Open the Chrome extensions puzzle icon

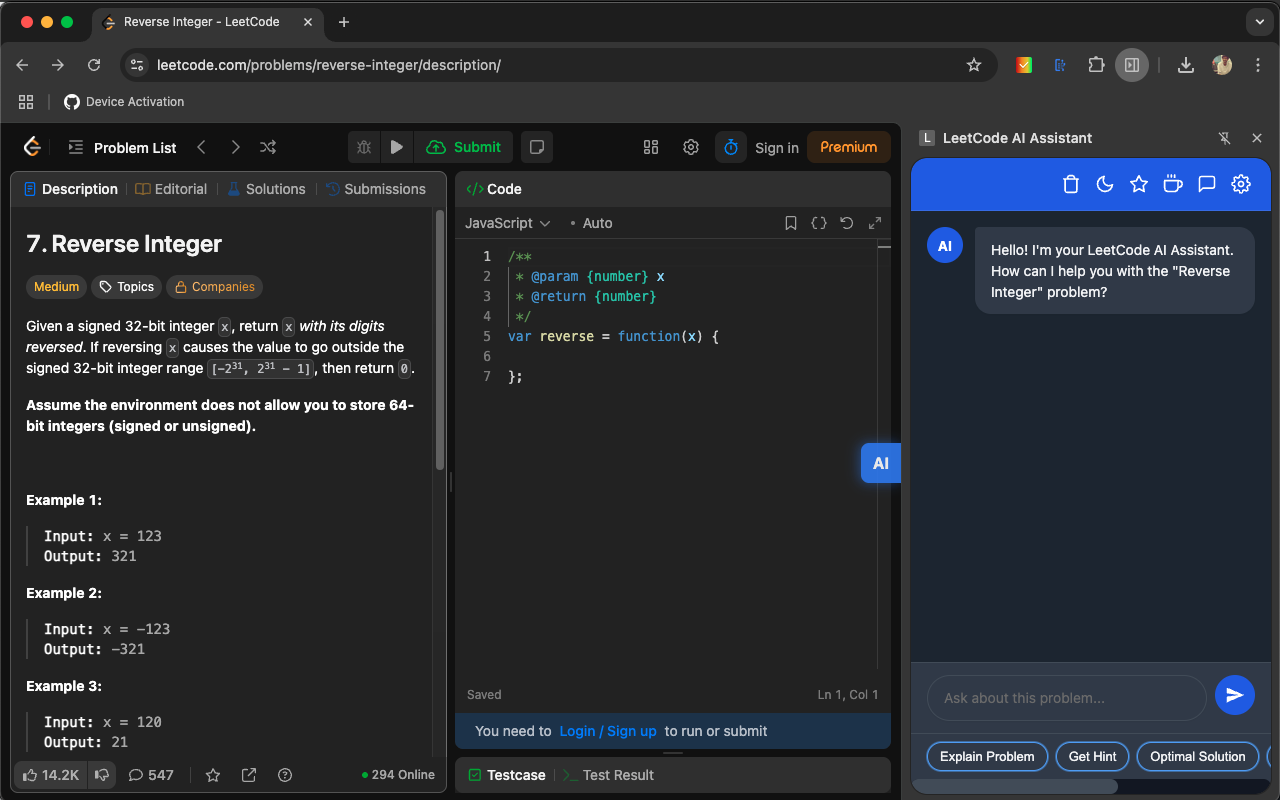point(1096,65)
